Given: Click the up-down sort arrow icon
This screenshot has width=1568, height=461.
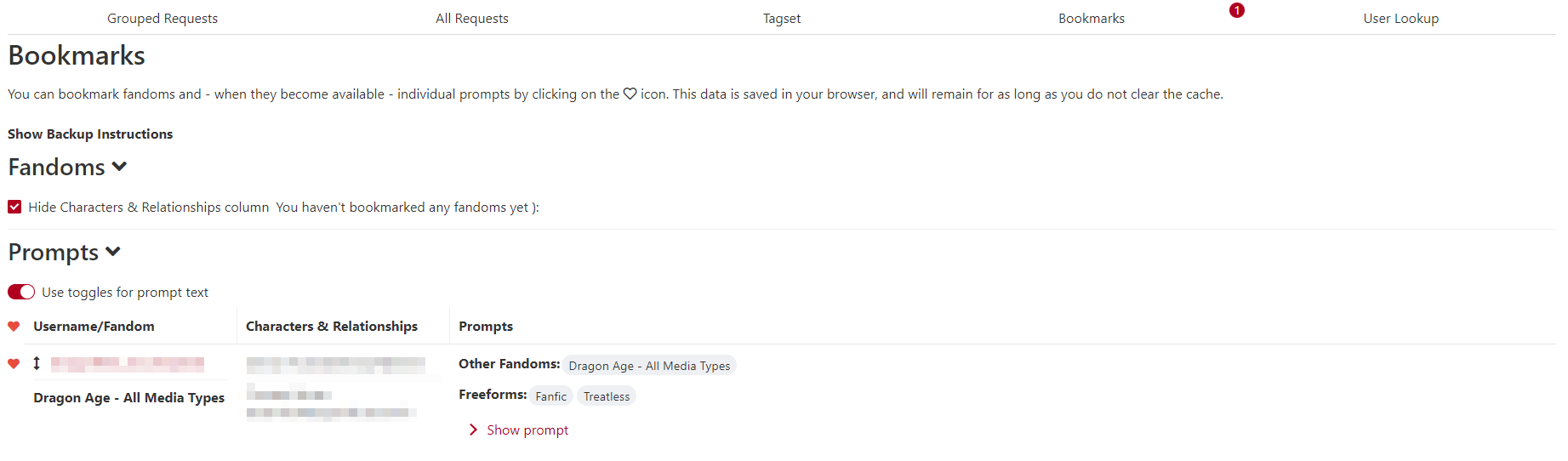Looking at the screenshot, I should coord(37,363).
